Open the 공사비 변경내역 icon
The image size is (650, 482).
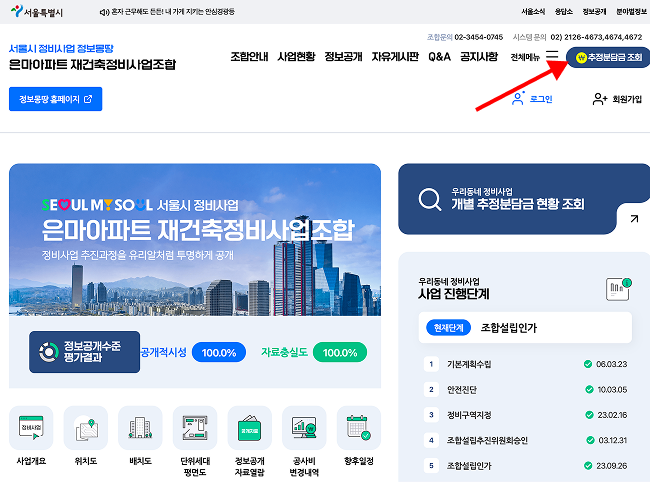(x=304, y=428)
